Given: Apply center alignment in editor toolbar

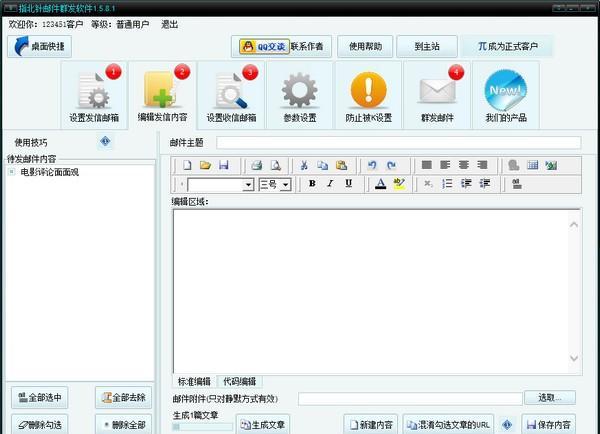Looking at the screenshot, I should (464, 165).
